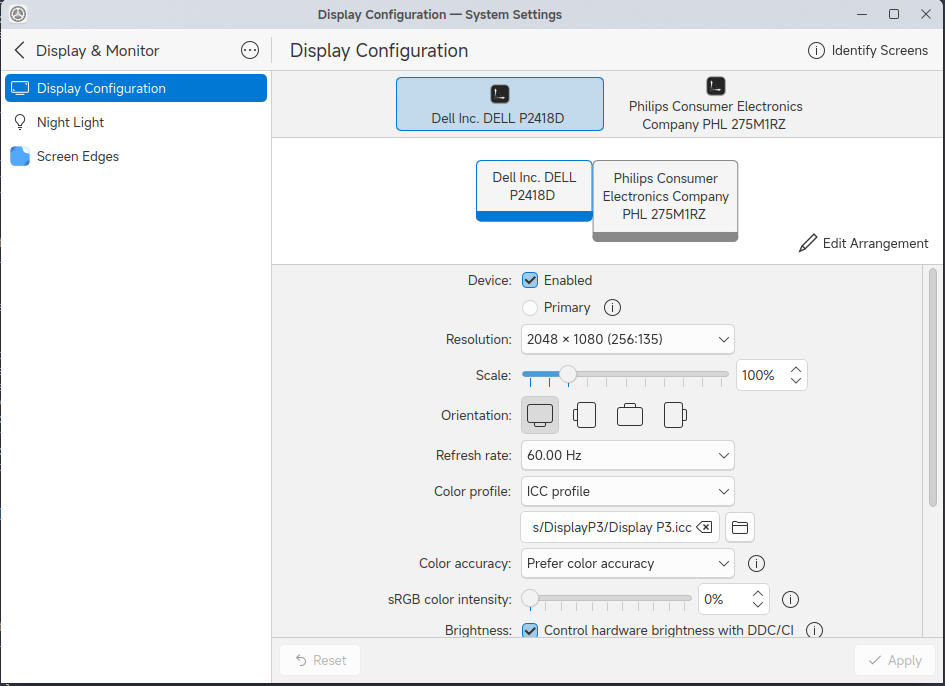The image size is (945, 686).
Task: Open the ICC profile file browser
Action: coord(739,527)
